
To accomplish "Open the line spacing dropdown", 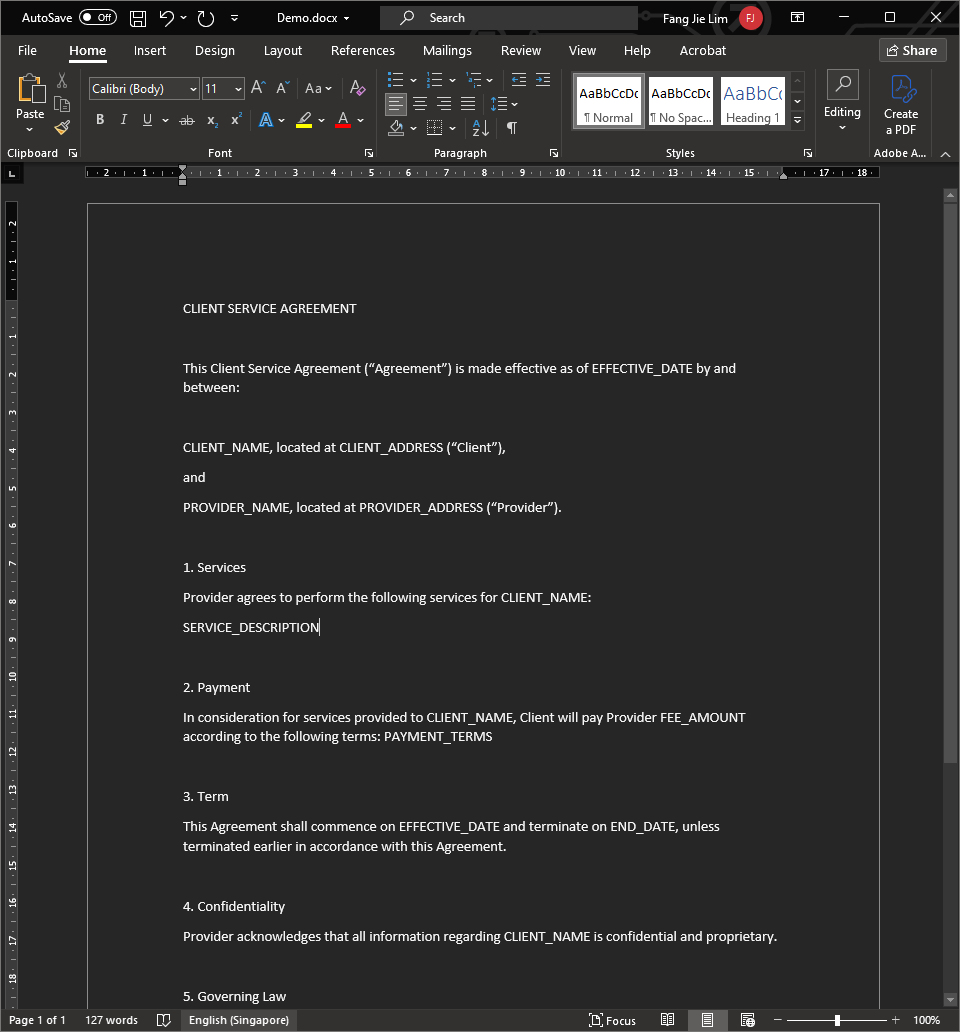I will click(x=504, y=104).
